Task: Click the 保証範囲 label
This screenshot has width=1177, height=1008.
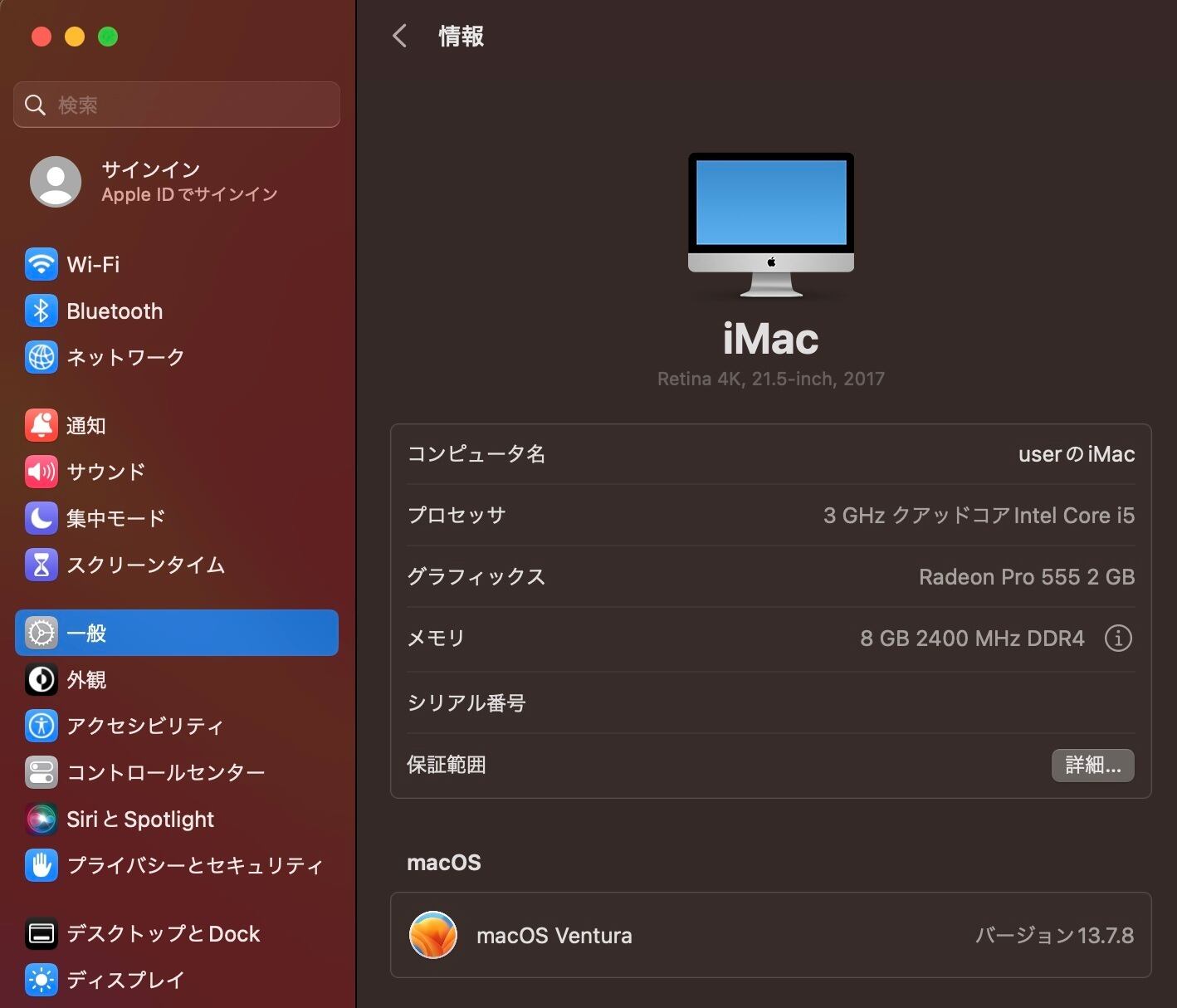Action: [447, 764]
